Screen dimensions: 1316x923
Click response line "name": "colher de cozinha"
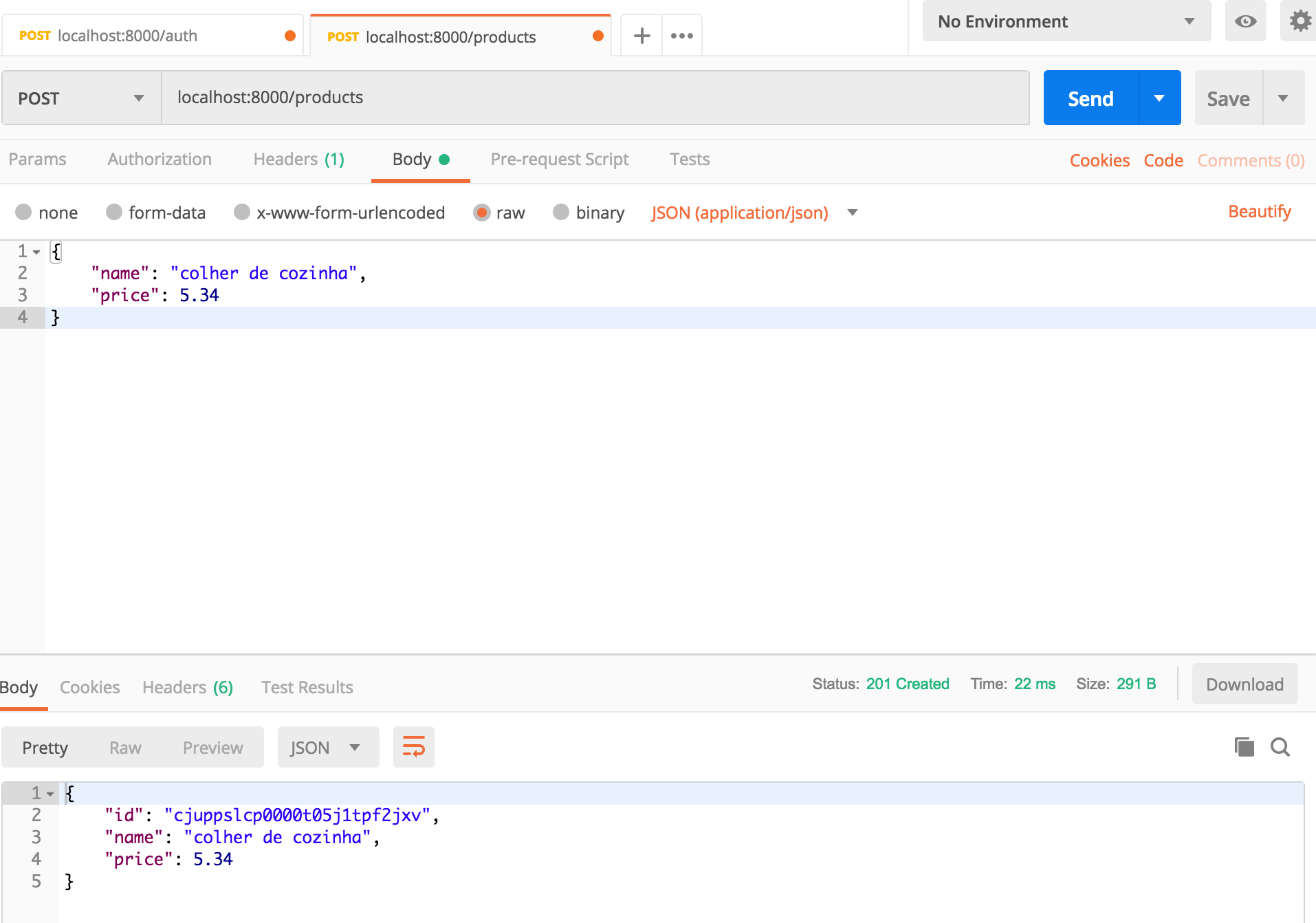point(241,838)
